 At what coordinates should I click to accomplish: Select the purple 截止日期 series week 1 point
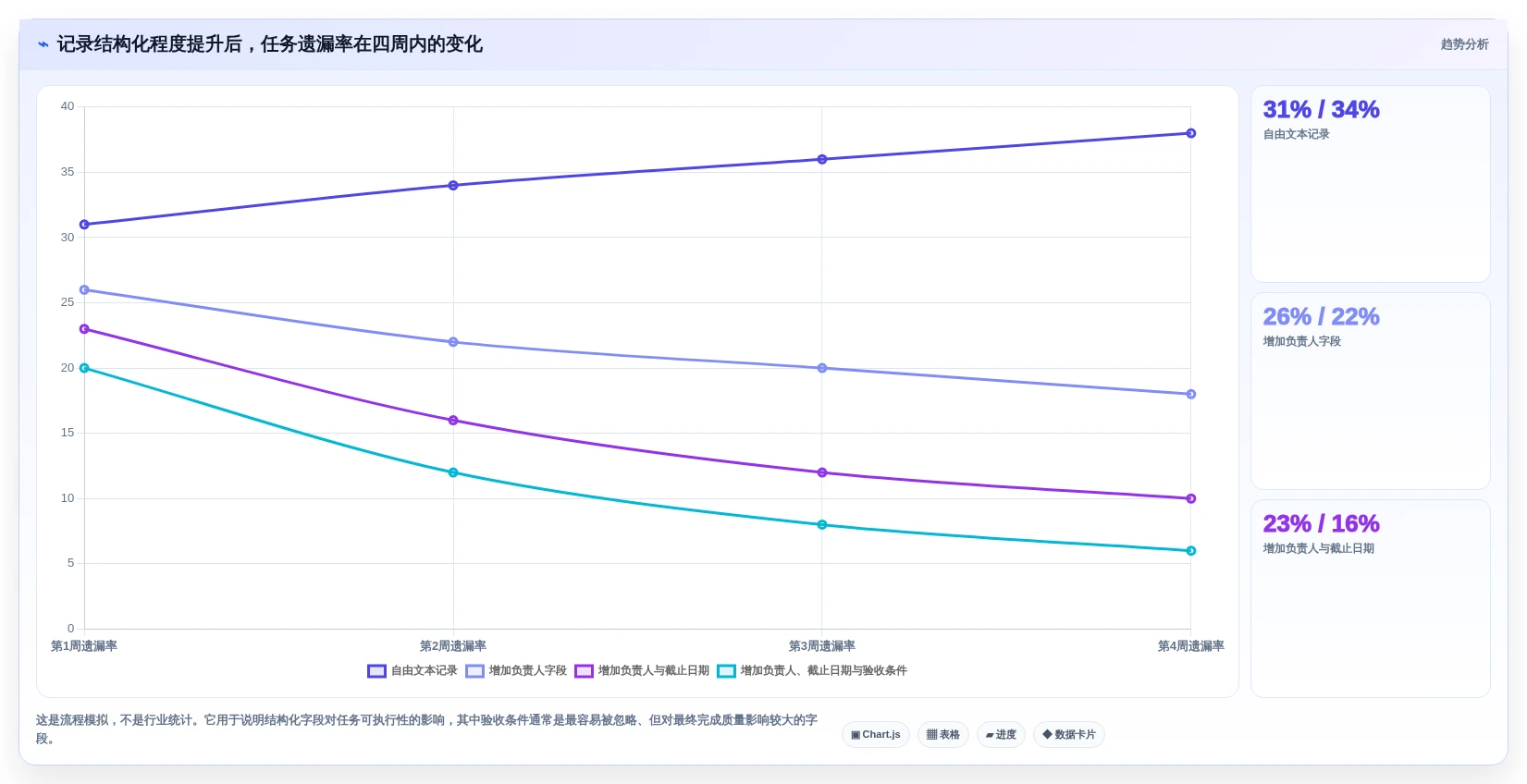[84, 329]
